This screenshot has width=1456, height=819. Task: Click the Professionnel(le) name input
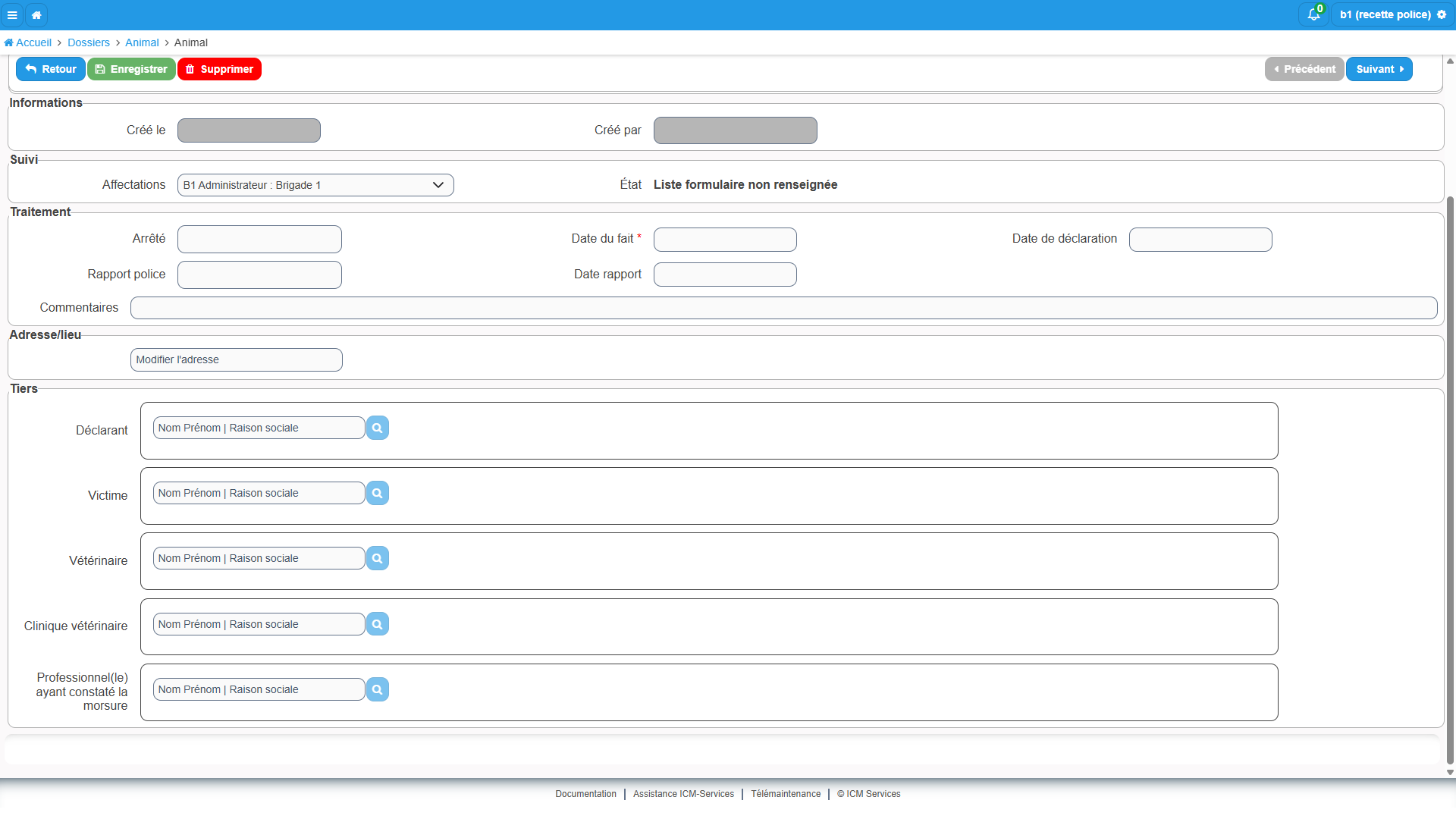259,689
